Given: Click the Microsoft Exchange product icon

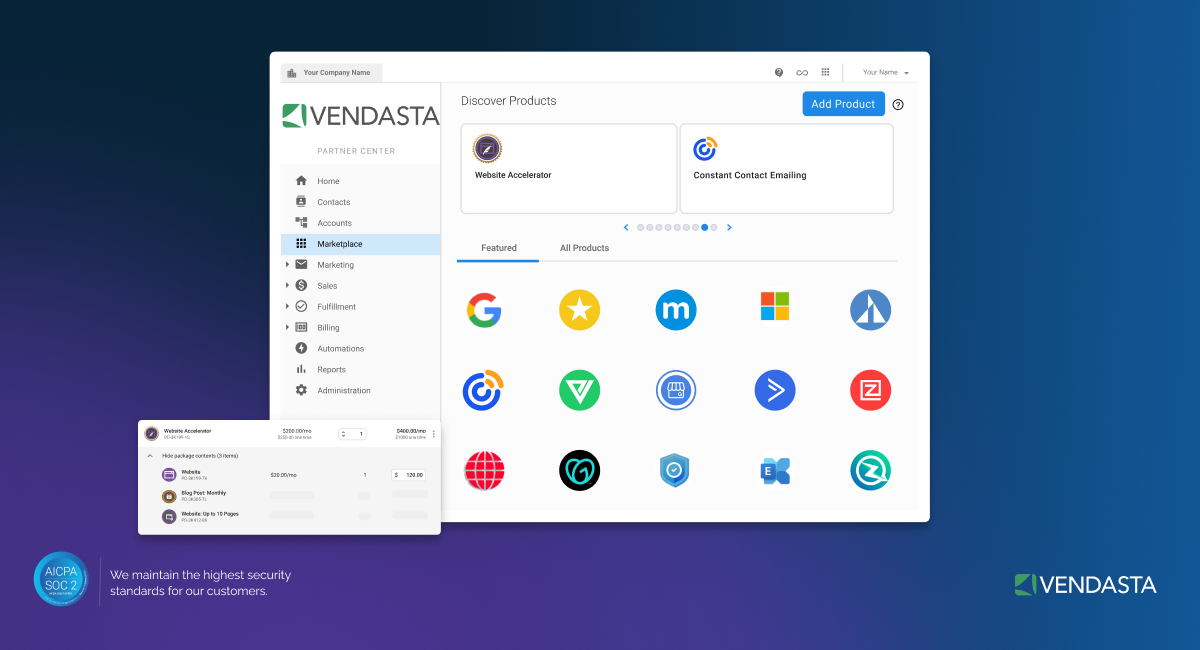Looking at the screenshot, I should coord(774,471).
